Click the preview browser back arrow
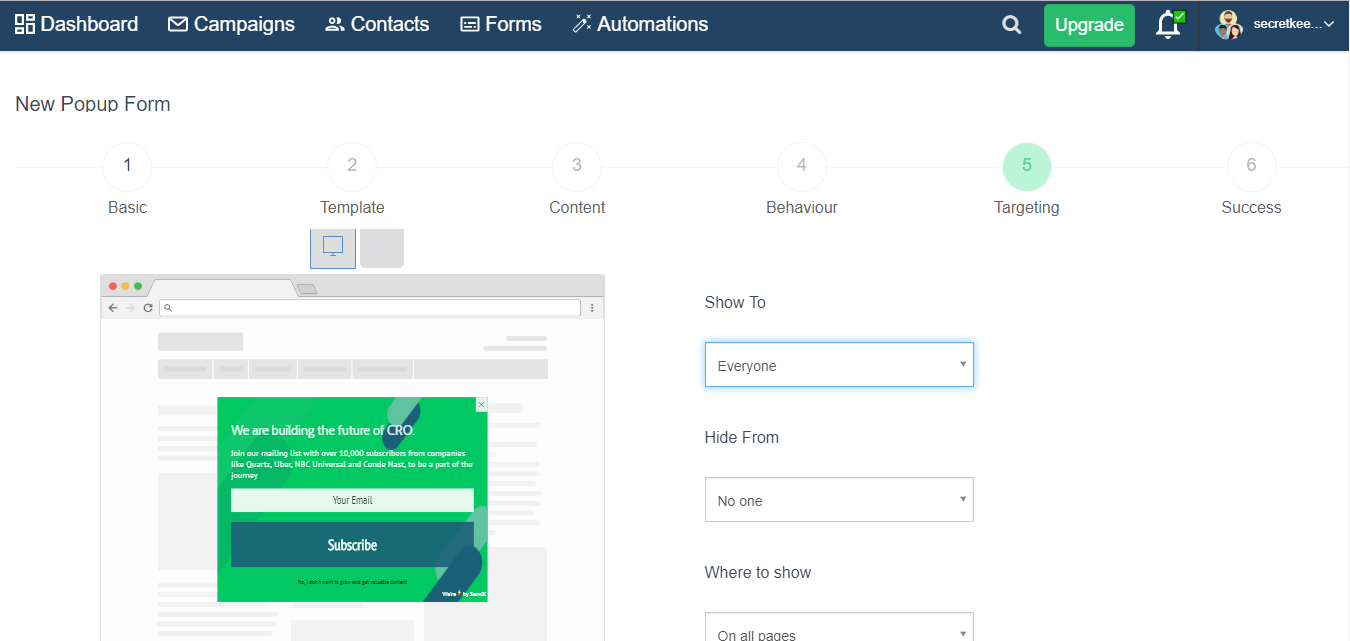The height and width of the screenshot is (641, 1350). (x=113, y=308)
